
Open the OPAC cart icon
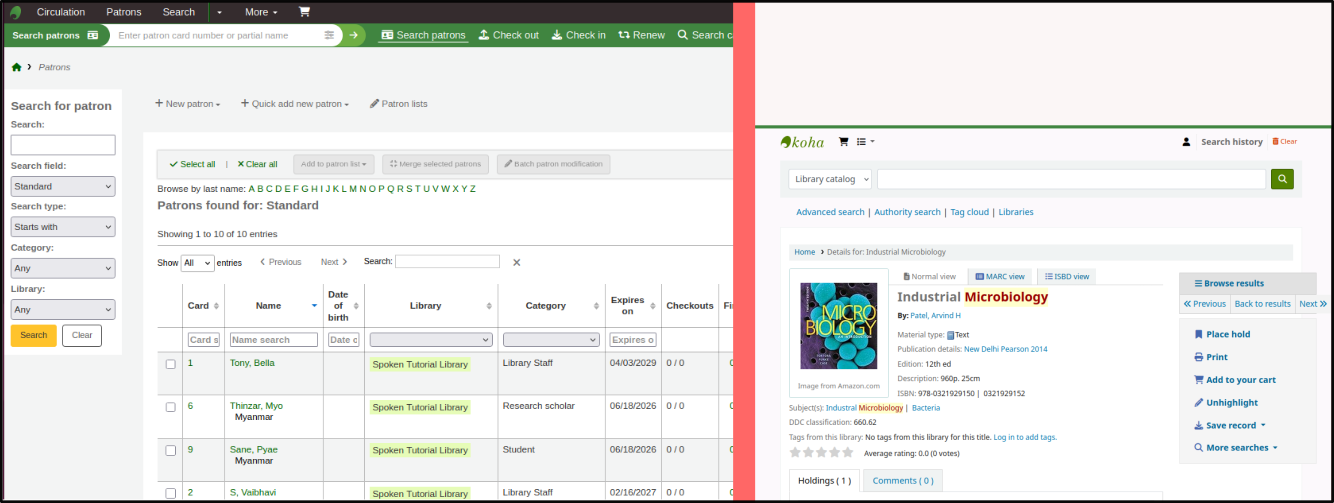click(843, 142)
